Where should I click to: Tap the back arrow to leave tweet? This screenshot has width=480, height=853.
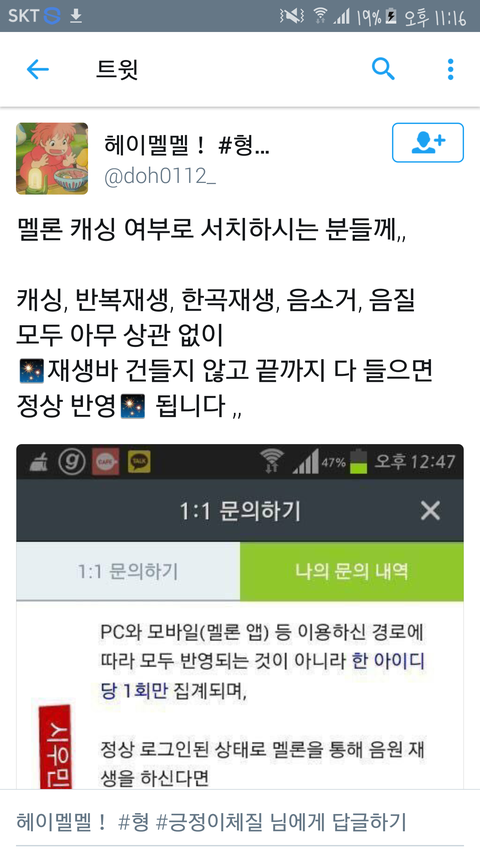(x=38, y=70)
